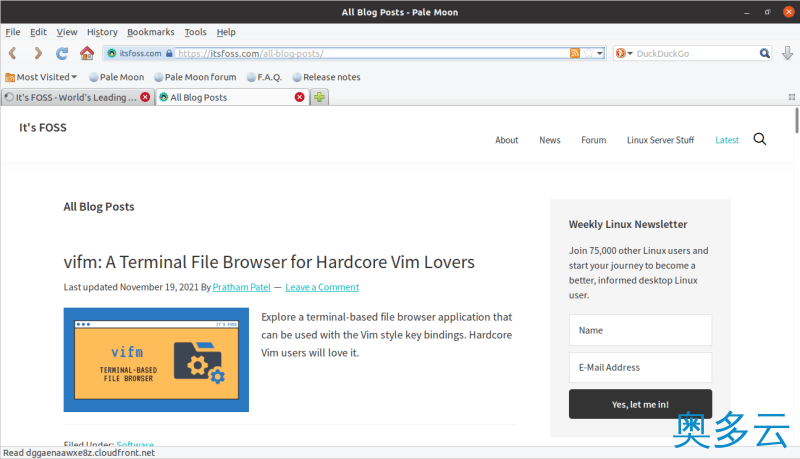Viewport: 800px width, 459px height.
Task: Open the Release notes bookmark
Action: tap(327, 77)
